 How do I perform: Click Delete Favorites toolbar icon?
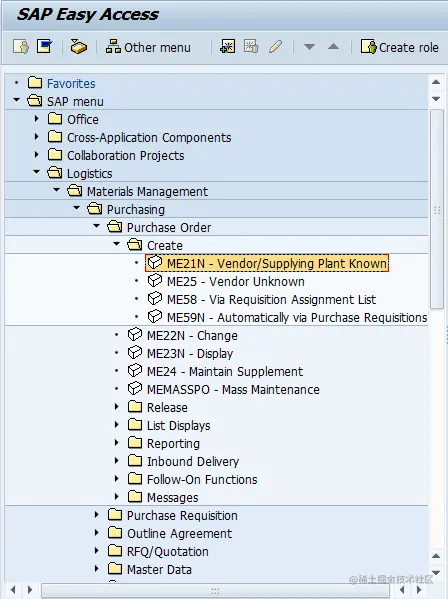[251, 47]
